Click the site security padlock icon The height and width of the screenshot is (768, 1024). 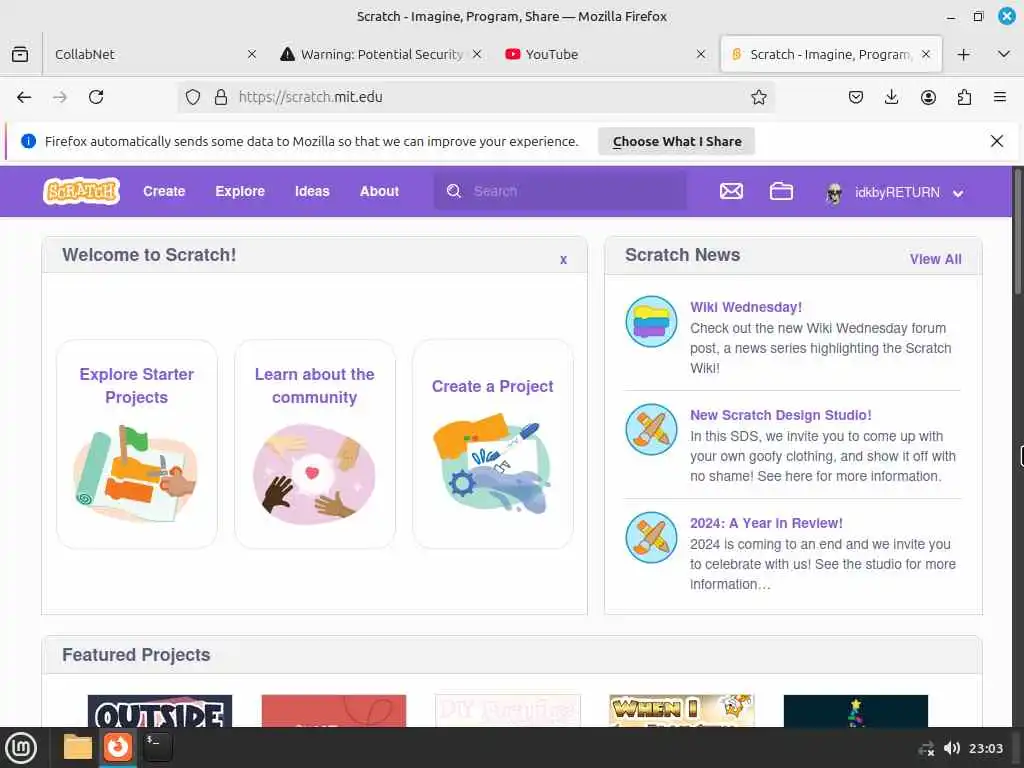(221, 97)
